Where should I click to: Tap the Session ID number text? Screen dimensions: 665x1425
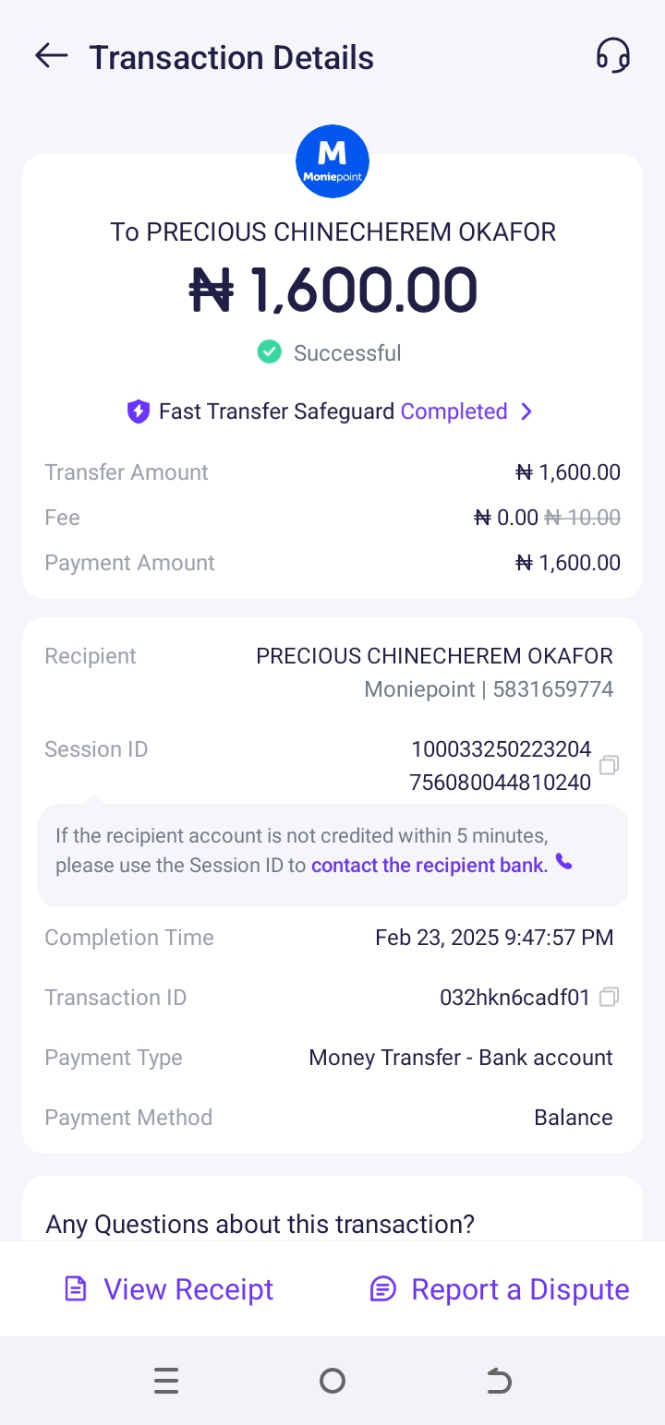[500, 766]
